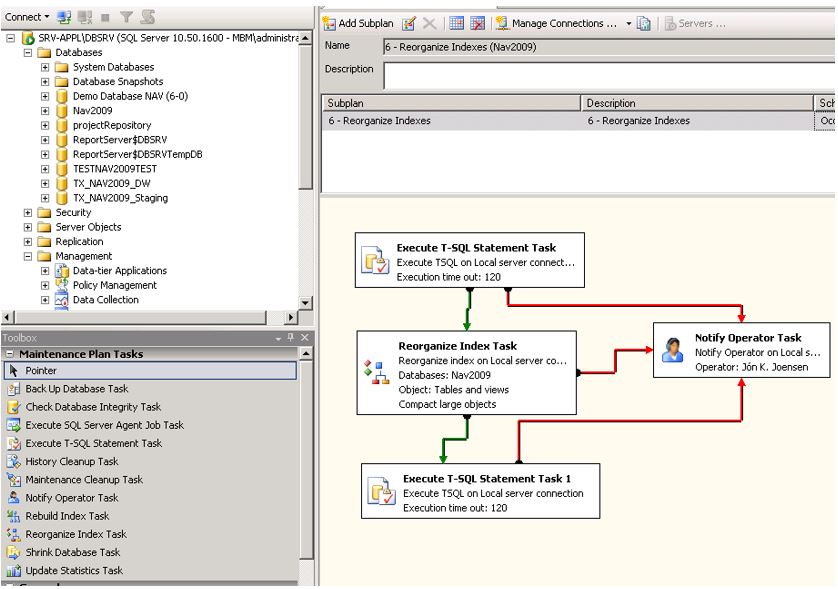The image size is (838, 589).
Task: Select the Pointer tool in Toolbox
Action: 150,371
